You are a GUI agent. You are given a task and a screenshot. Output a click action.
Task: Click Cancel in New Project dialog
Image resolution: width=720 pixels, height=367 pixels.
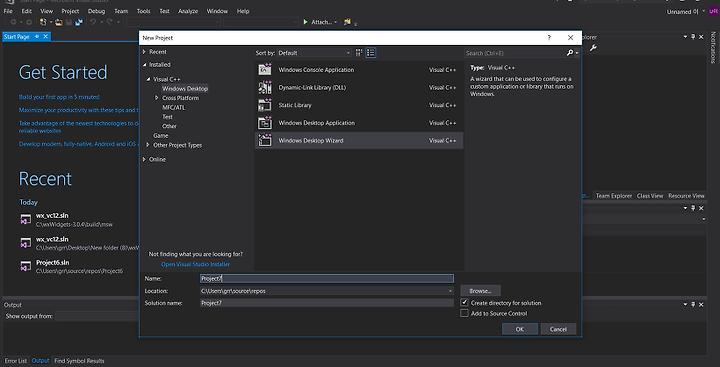(x=558, y=329)
